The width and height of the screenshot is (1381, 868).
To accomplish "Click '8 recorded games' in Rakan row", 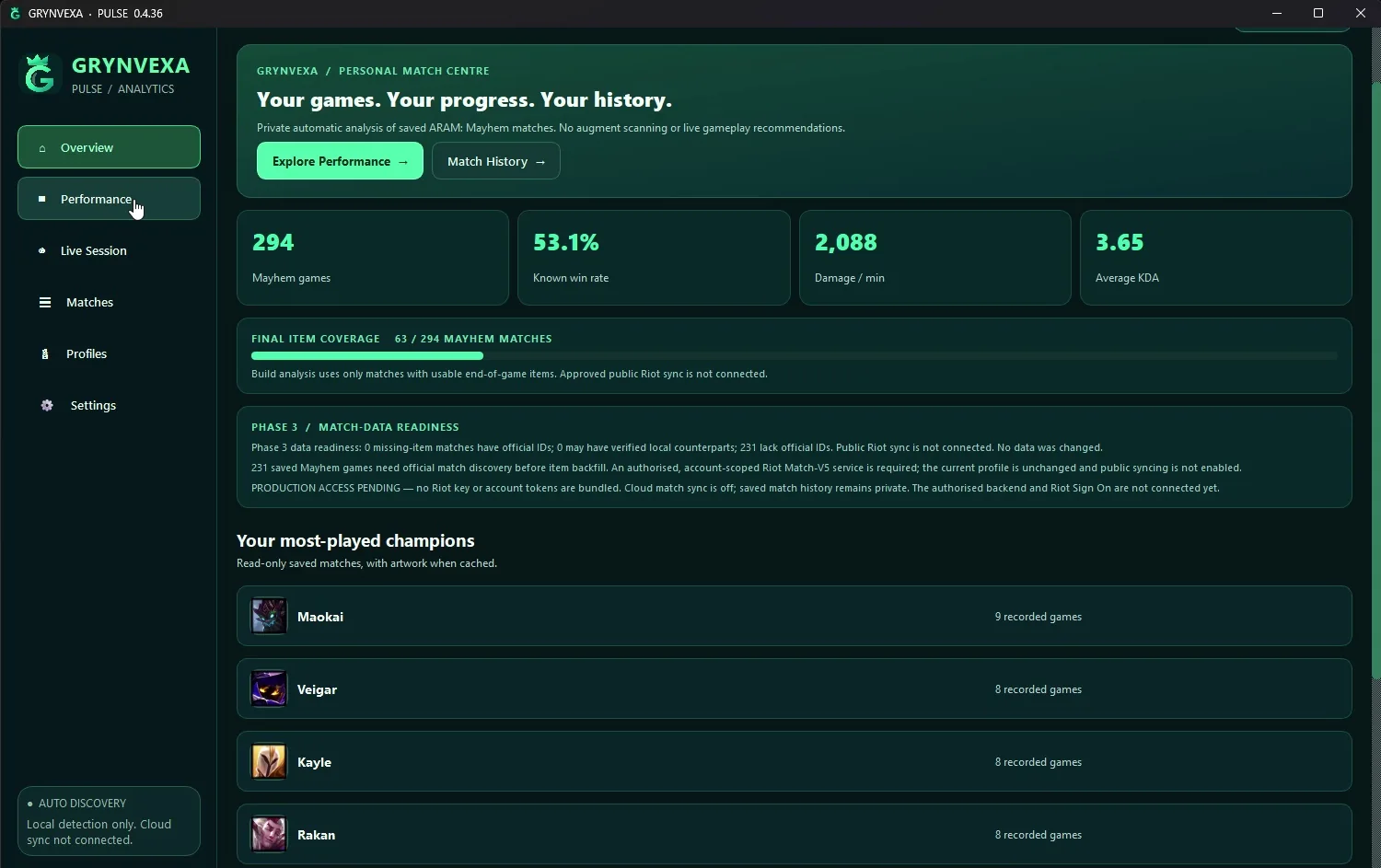I will [x=1039, y=835].
